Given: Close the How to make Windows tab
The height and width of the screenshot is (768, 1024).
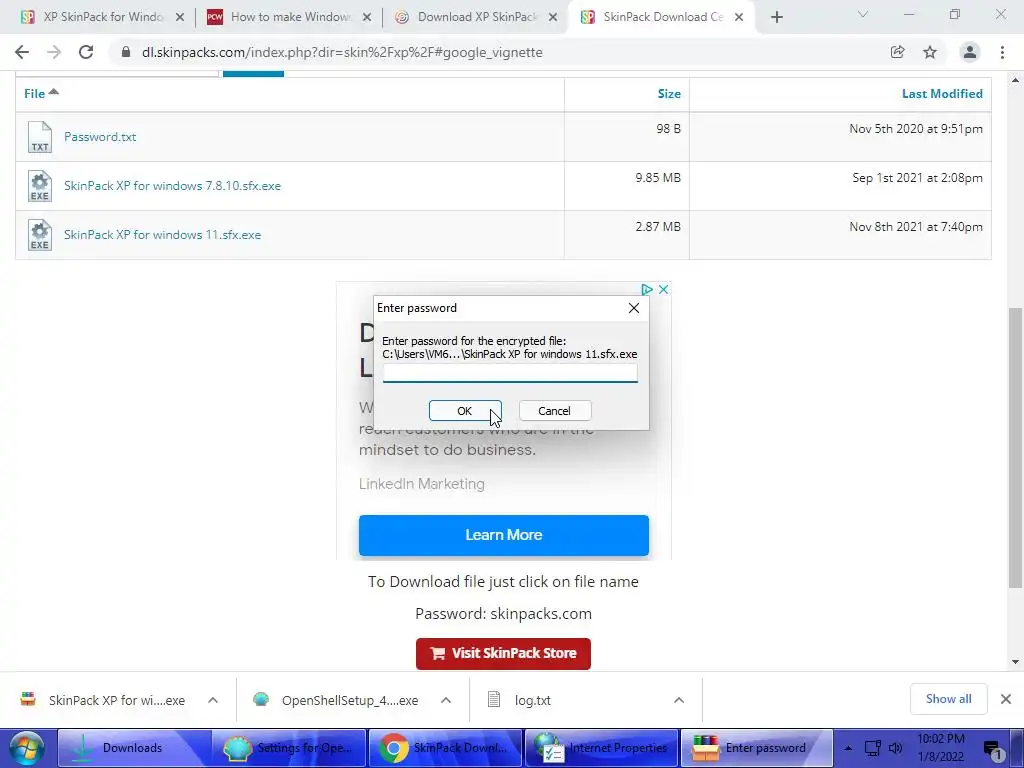Looking at the screenshot, I should click(367, 18).
